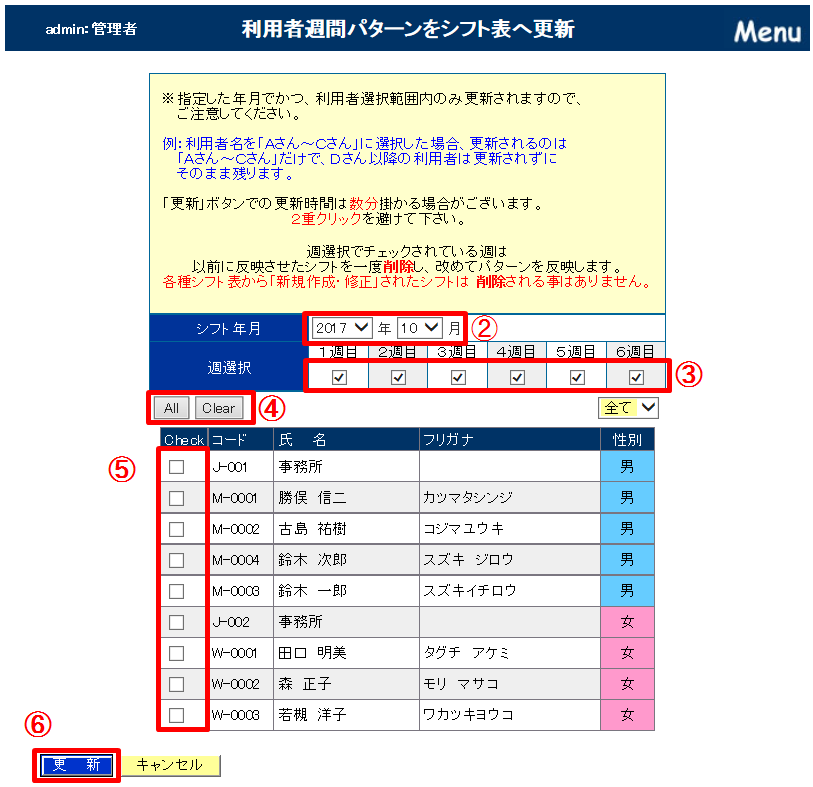Tick the checkbox for 古島 祐樹
The width and height of the screenshot is (813, 787).
177,529
